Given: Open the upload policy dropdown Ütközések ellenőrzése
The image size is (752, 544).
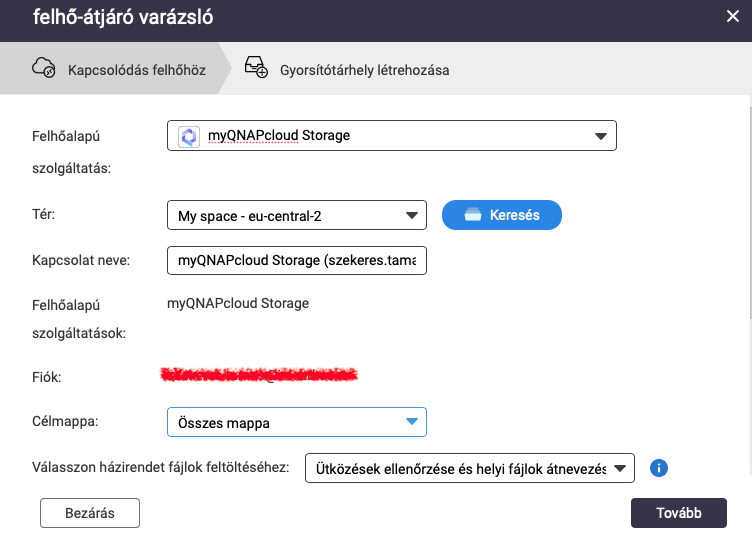Looking at the screenshot, I should tap(470, 468).
